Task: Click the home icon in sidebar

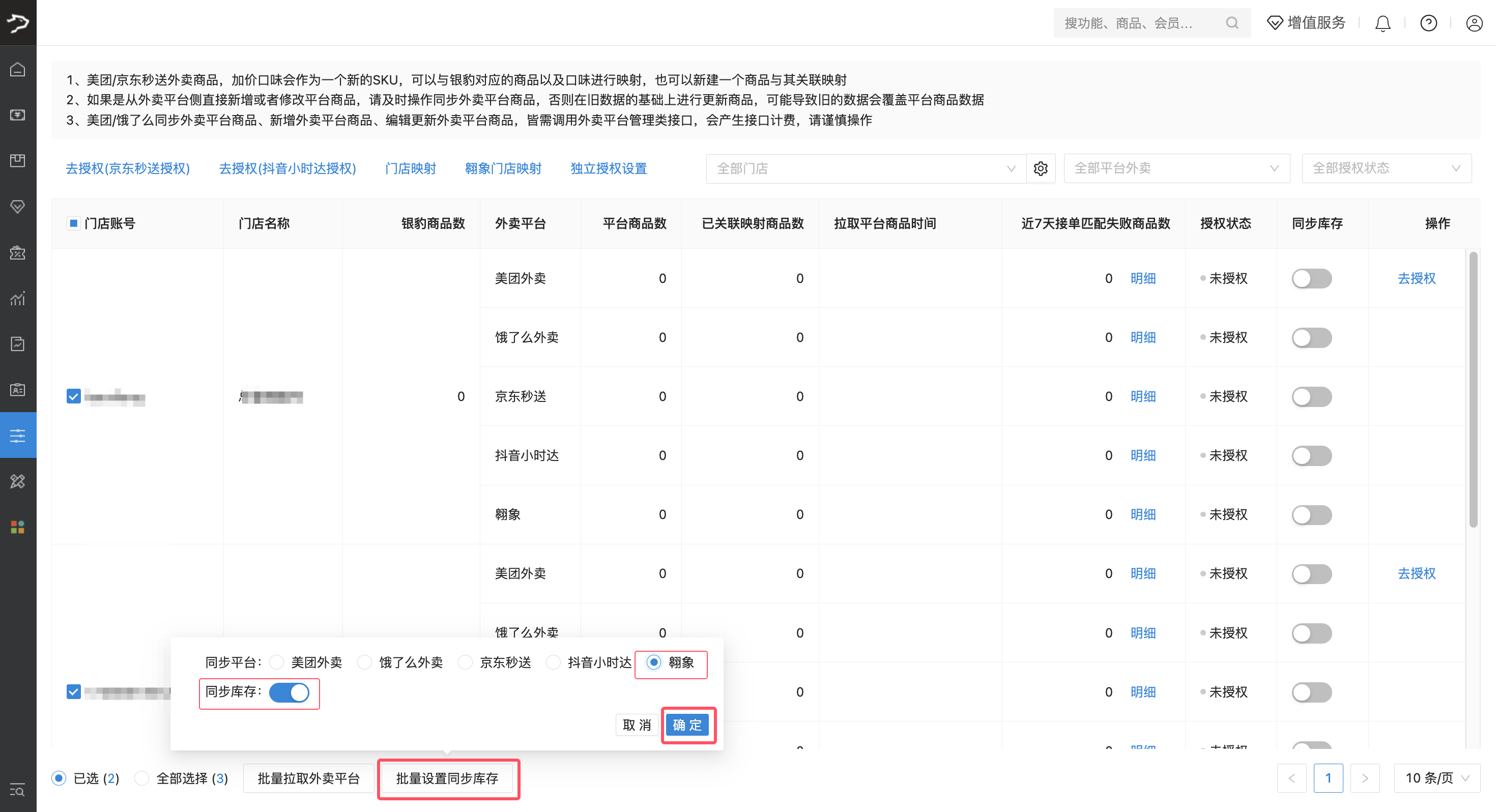Action: [x=17, y=69]
